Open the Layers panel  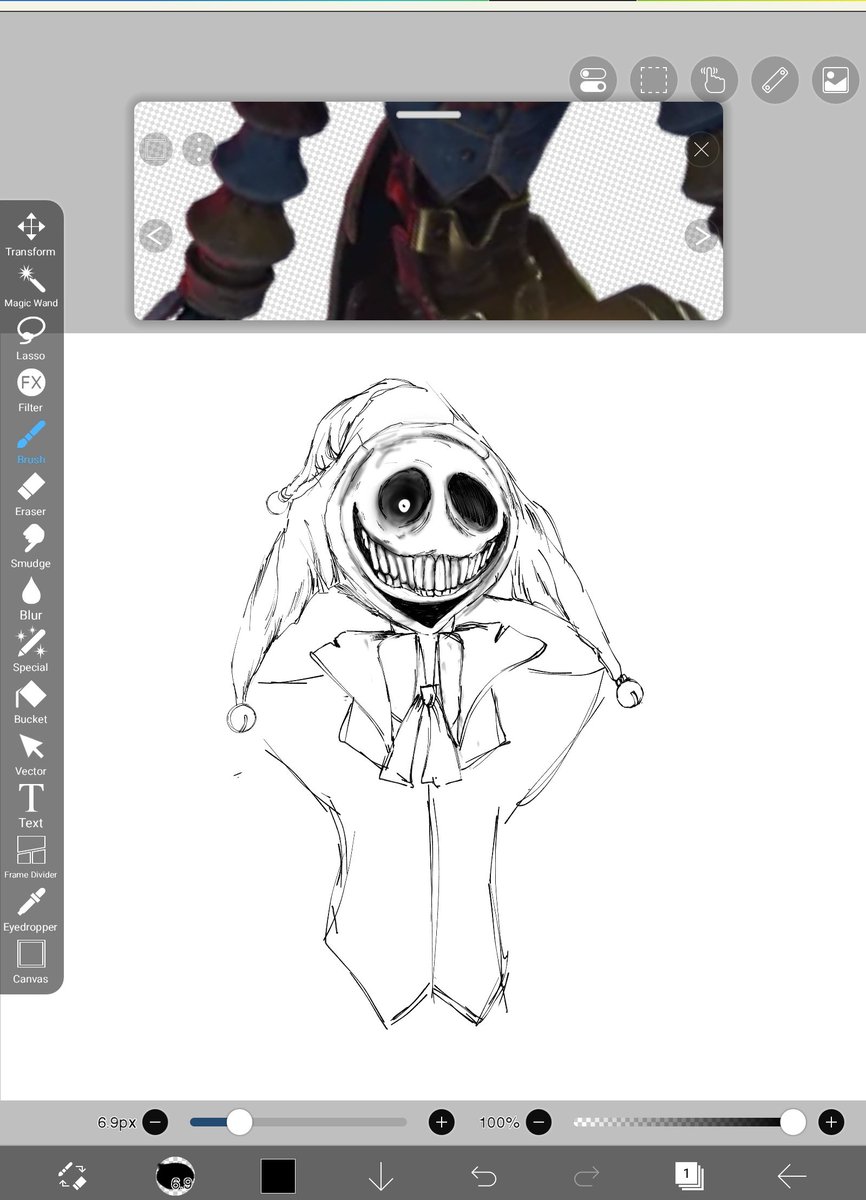coord(689,1175)
